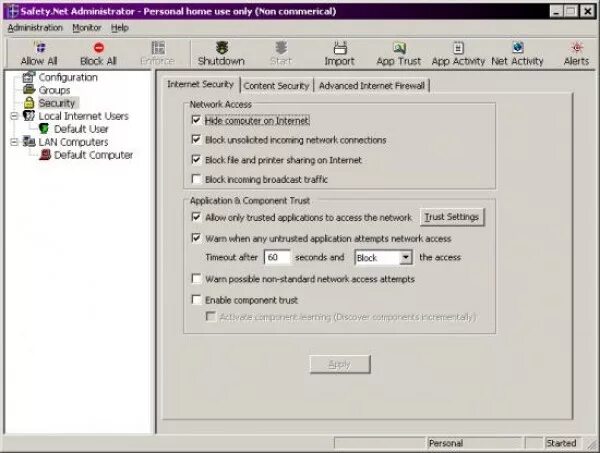Image resolution: width=600 pixels, height=453 pixels.
Task: Click the Apply button
Action: 340,364
